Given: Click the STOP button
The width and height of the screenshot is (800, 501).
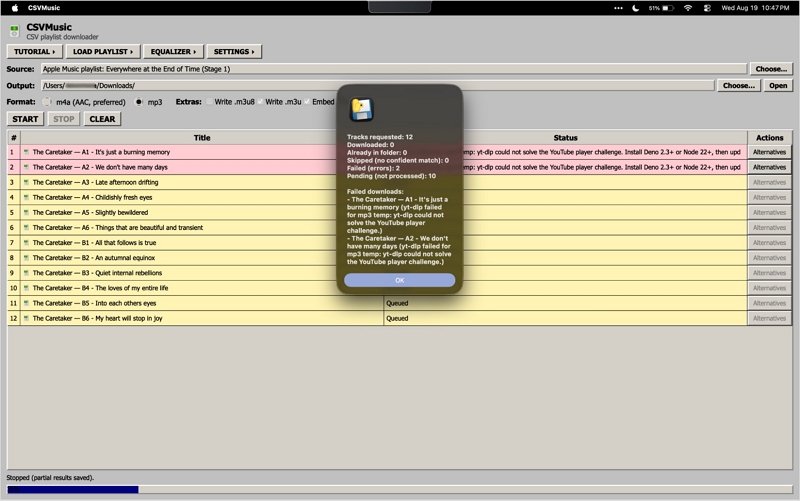Looking at the screenshot, I should click(64, 119).
